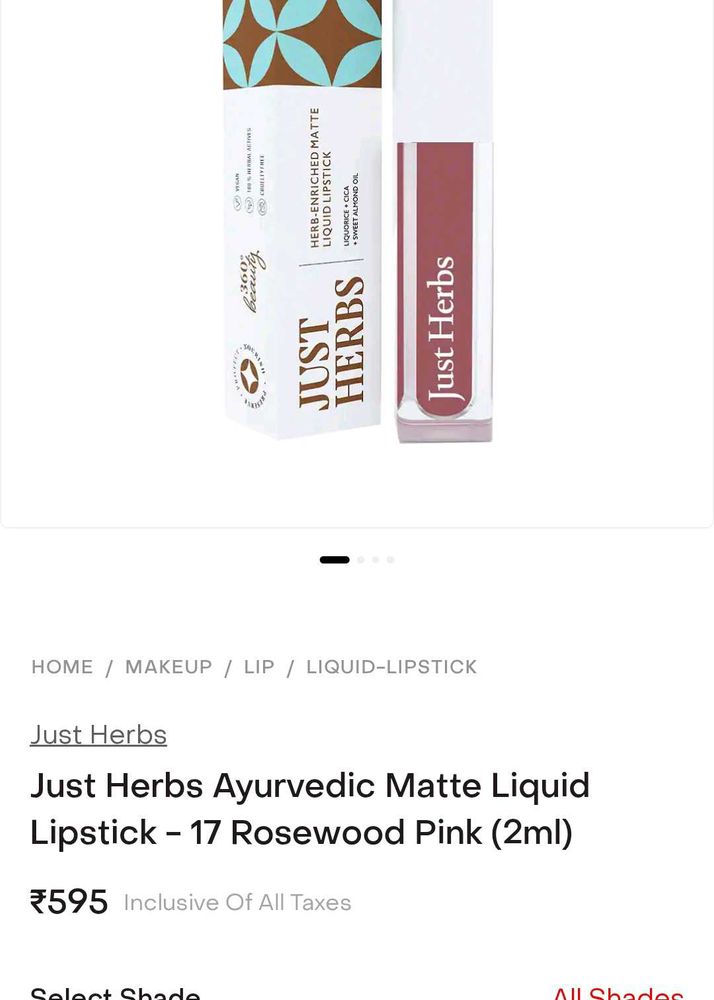Select the active first carousel indicator
Viewport: 714px width, 1000px height.
click(x=335, y=560)
